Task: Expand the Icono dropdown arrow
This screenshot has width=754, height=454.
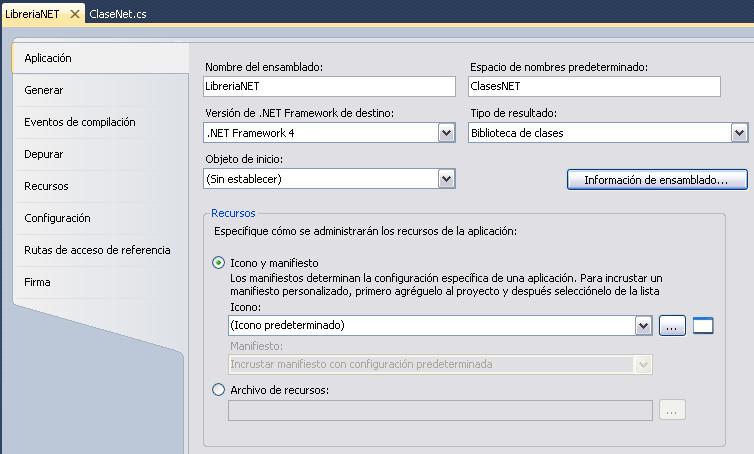Action: coord(643,326)
